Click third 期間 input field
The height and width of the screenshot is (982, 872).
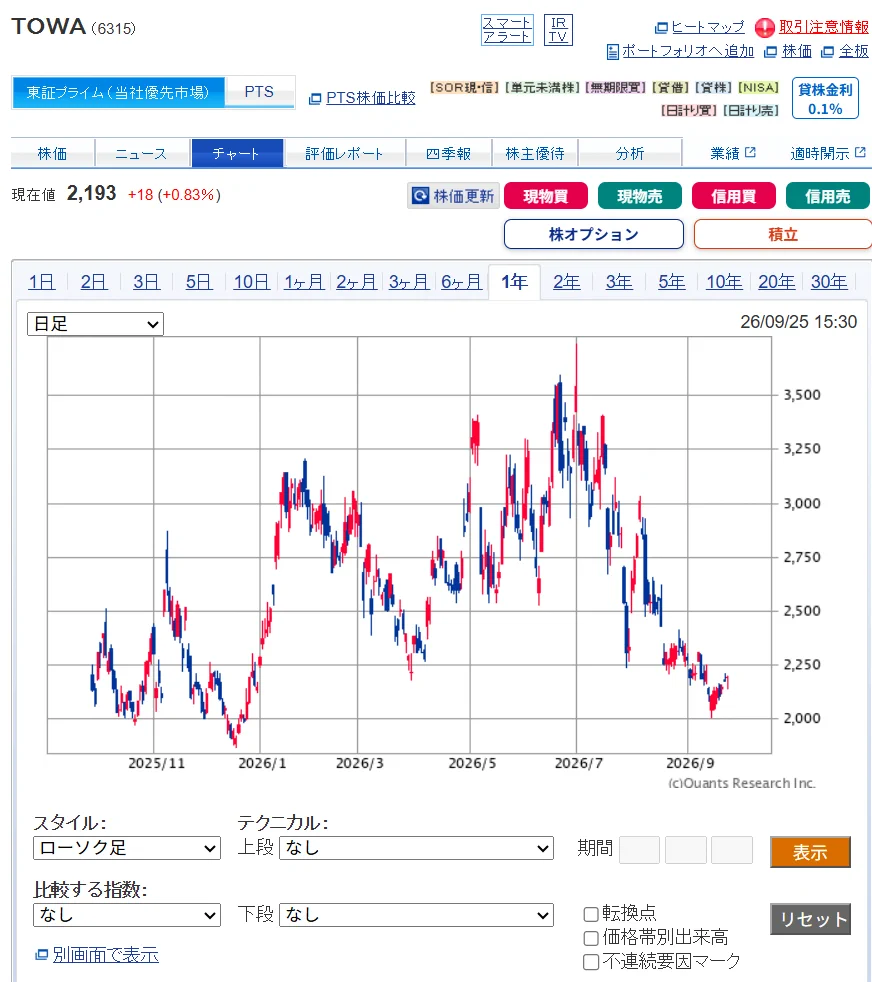click(732, 850)
